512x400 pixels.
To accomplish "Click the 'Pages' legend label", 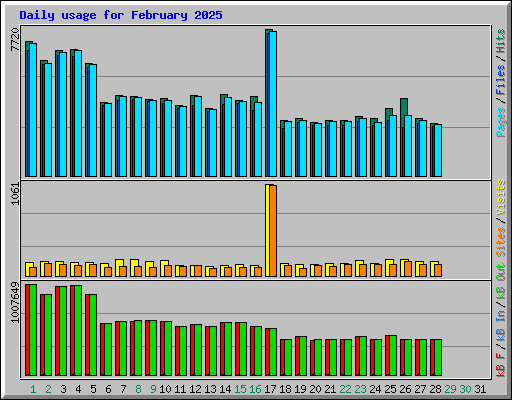I will (x=501, y=122).
